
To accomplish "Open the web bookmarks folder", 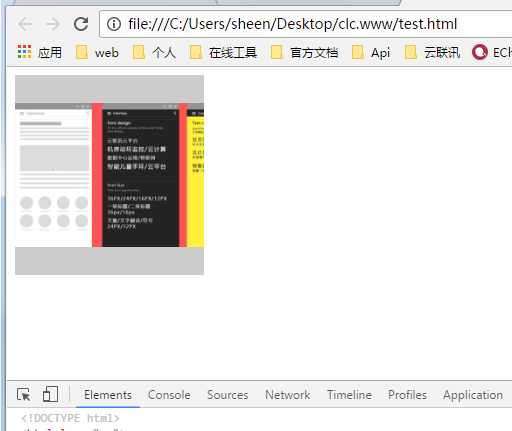I will click(x=97, y=52).
